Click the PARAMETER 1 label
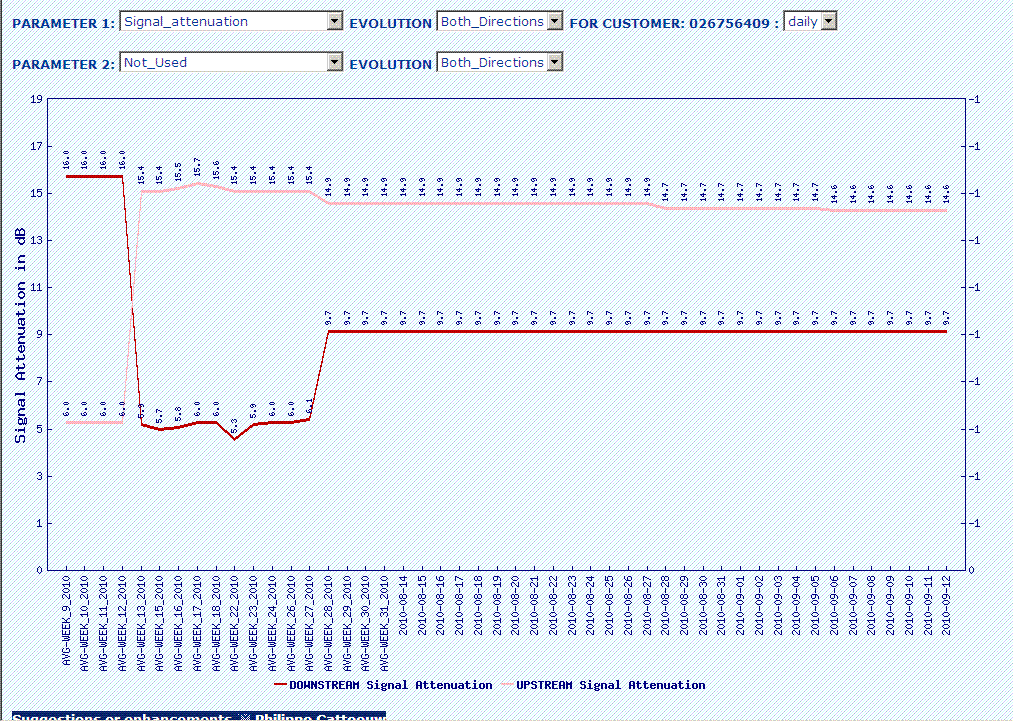1025x722 pixels. (63, 24)
